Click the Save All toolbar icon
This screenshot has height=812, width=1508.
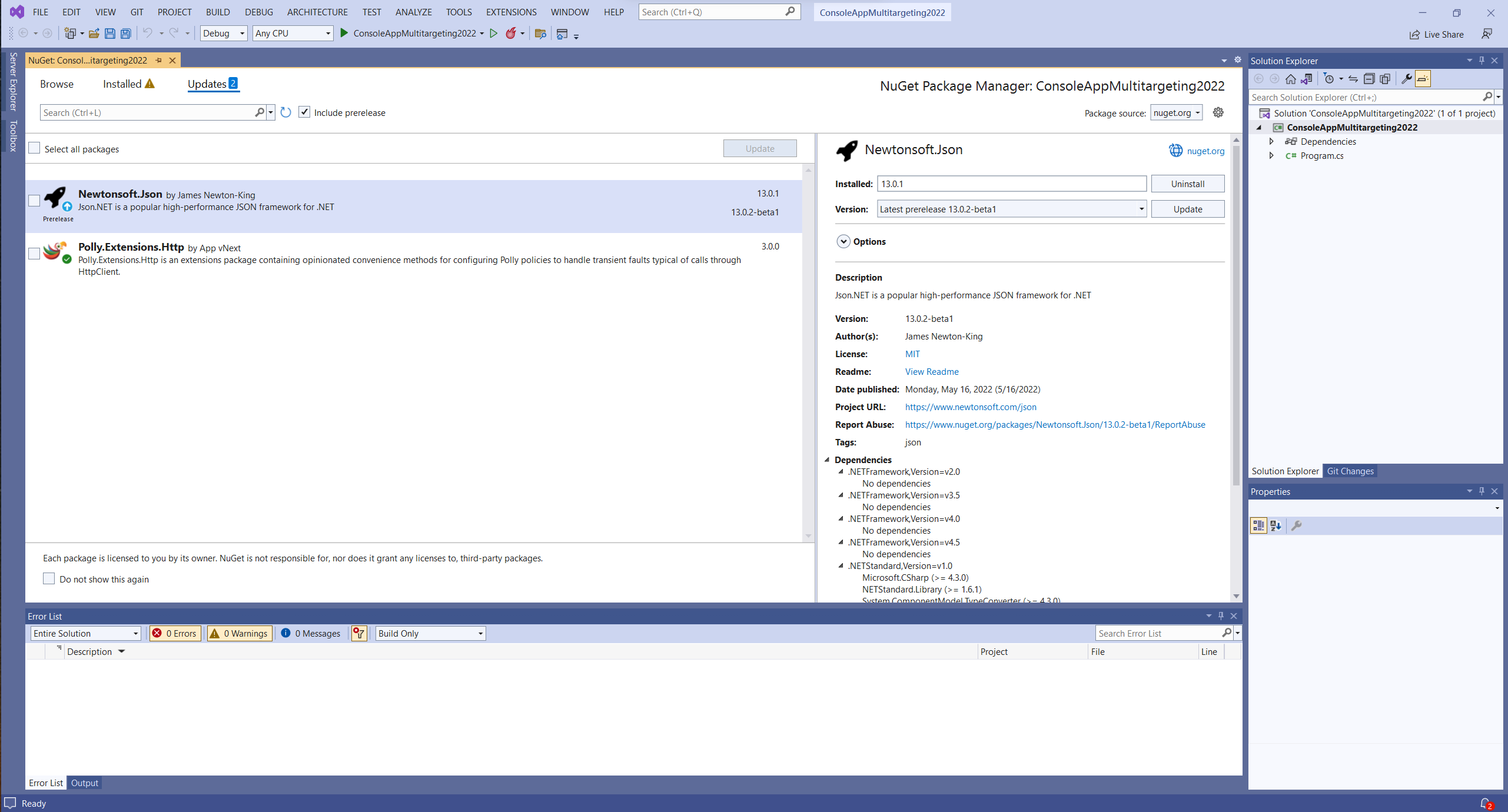coord(126,34)
